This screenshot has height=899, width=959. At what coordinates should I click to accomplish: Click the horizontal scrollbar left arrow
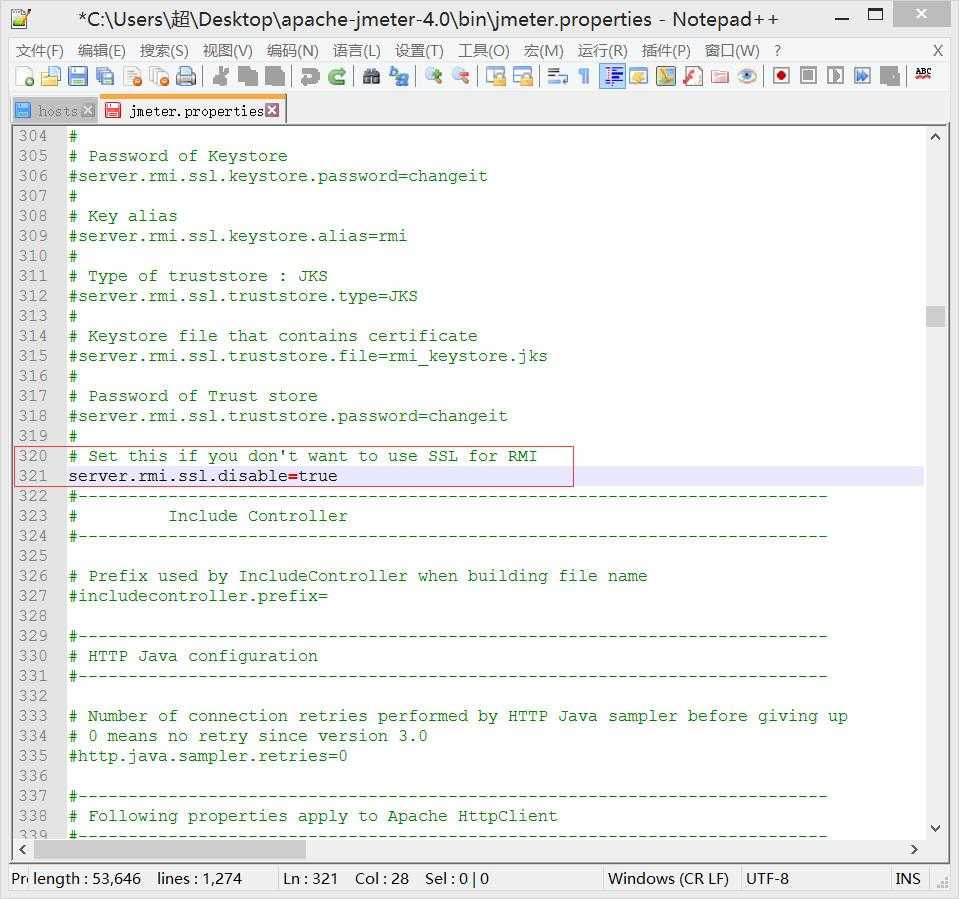pyautogui.click(x=23, y=849)
